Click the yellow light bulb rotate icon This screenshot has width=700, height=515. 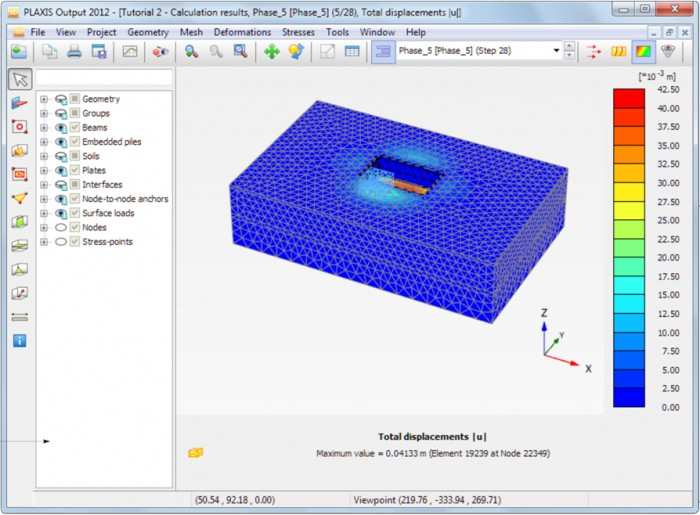click(296, 51)
